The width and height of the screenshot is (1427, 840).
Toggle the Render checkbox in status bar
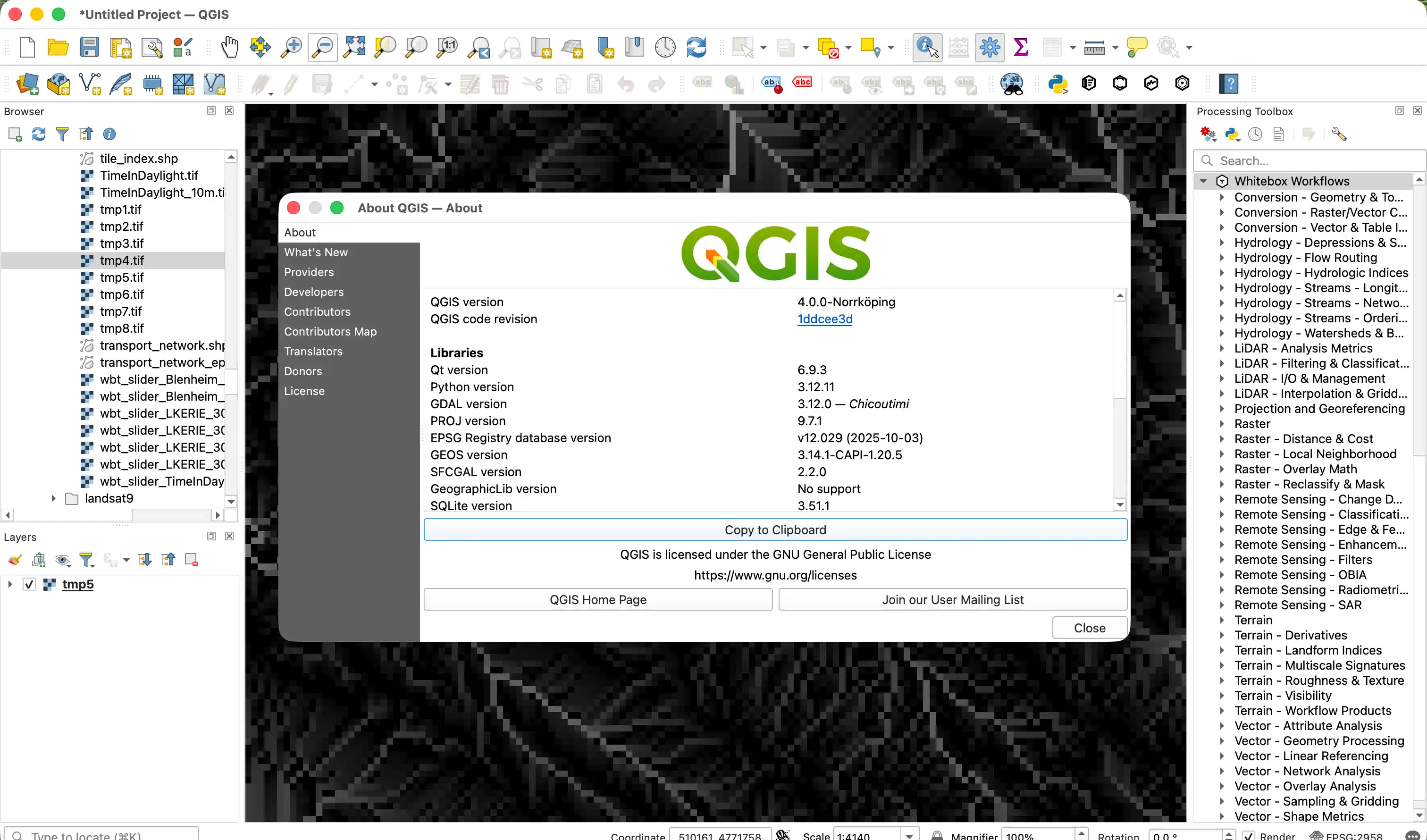click(x=1248, y=835)
